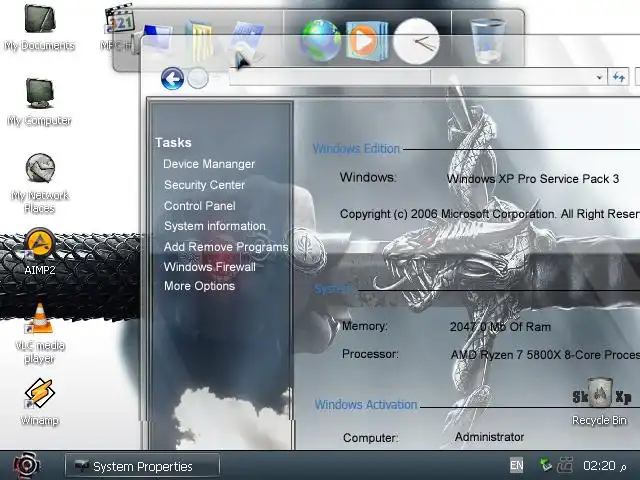The image size is (640, 480).
Task: Click the Windows Activation heading
Action: pyautogui.click(x=366, y=404)
